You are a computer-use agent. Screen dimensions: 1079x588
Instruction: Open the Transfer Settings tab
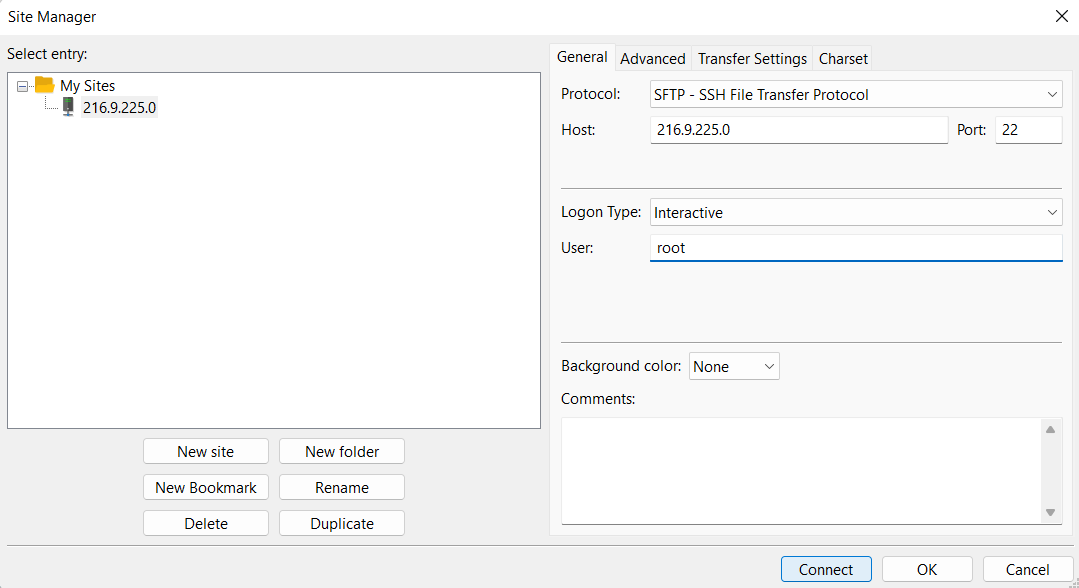tap(752, 59)
